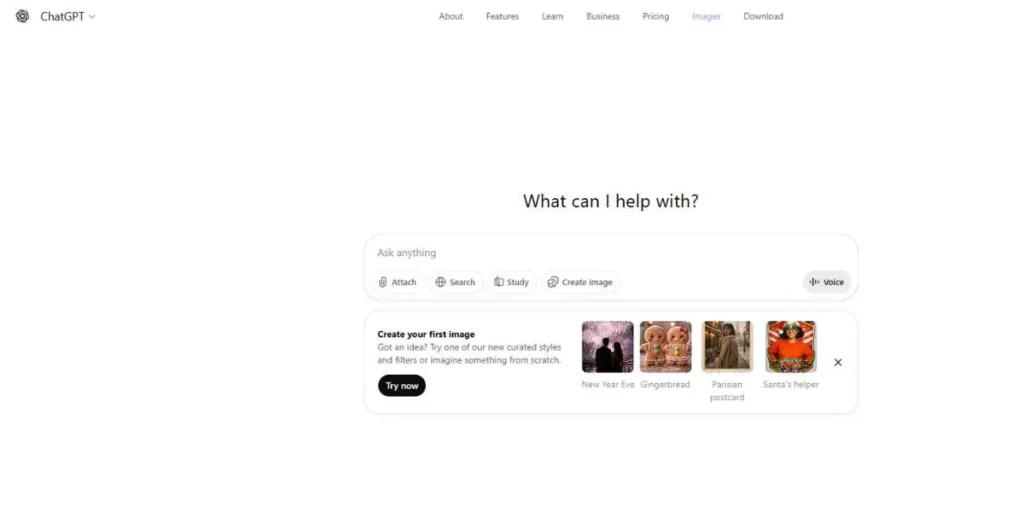This screenshot has height=512, width=1024.
Task: Select the Create image icon button
Action: tap(552, 282)
